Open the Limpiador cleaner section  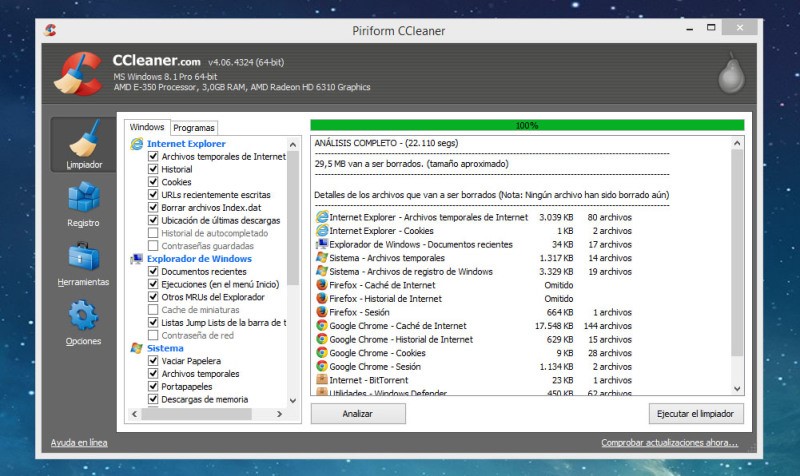coord(83,145)
